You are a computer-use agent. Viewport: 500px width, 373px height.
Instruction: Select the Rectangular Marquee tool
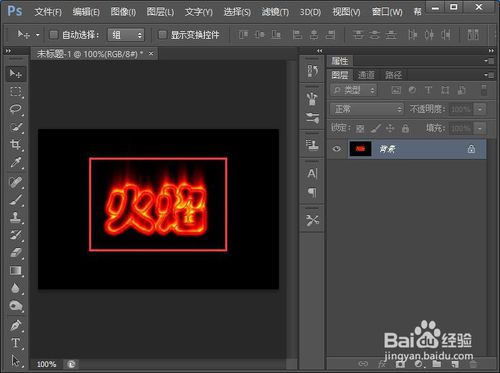[x=15, y=91]
